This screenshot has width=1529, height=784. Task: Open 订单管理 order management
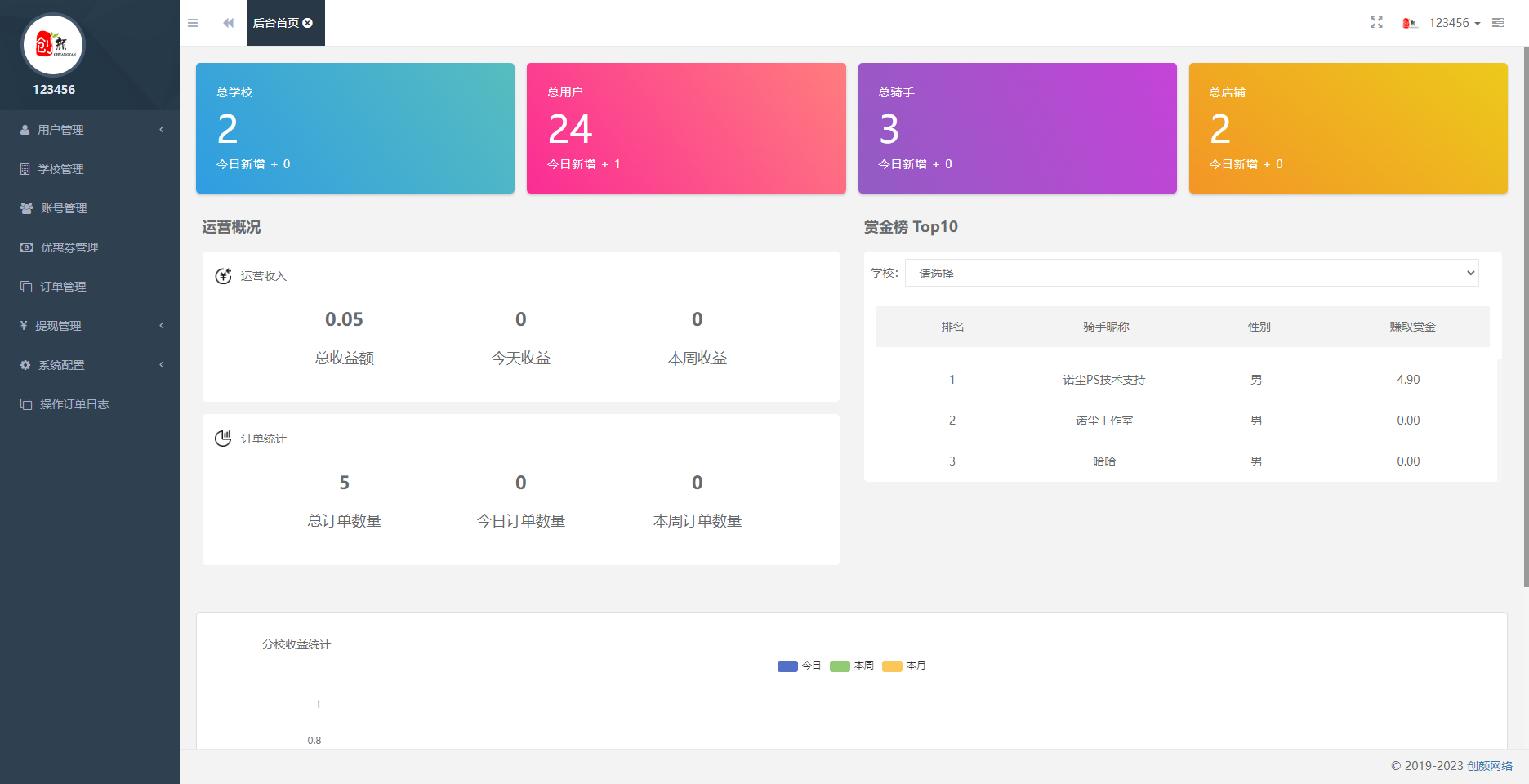click(x=62, y=287)
